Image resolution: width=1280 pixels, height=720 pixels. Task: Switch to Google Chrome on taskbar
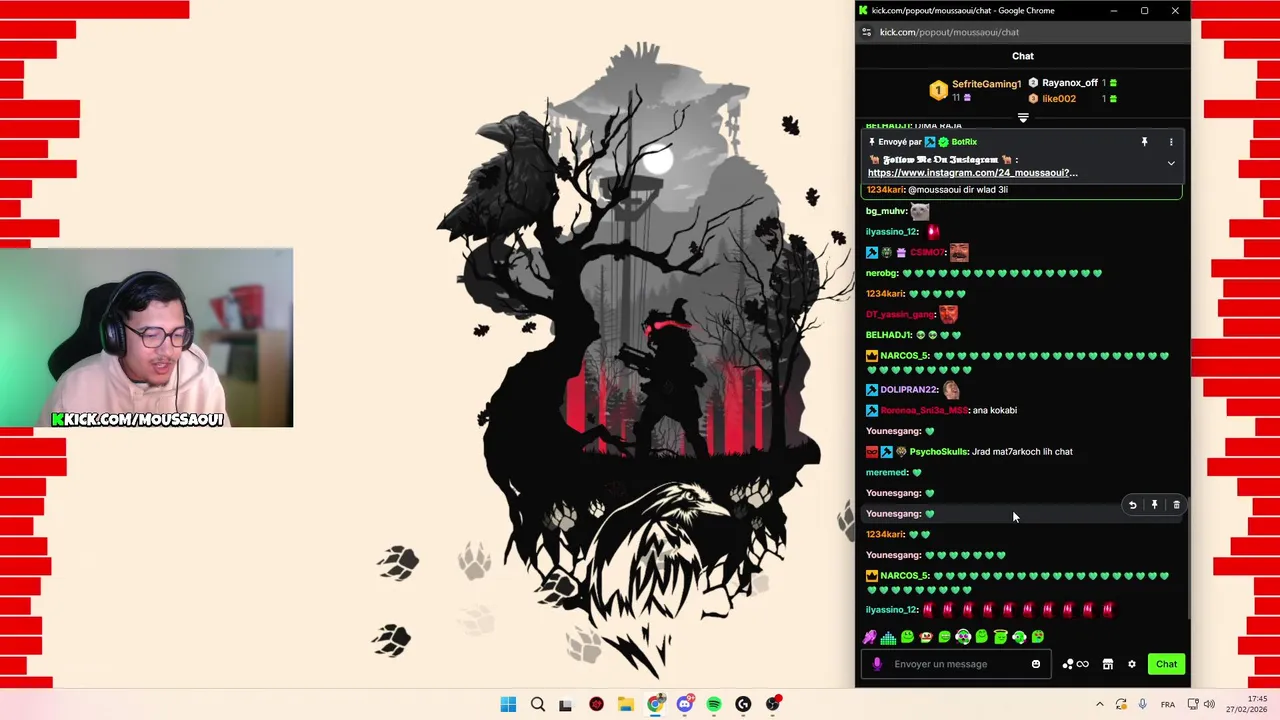point(655,705)
